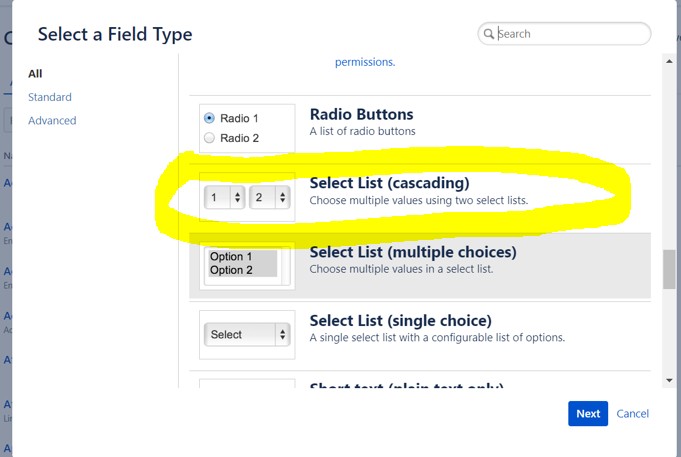Select the Radio 2 radio button

click(209, 138)
